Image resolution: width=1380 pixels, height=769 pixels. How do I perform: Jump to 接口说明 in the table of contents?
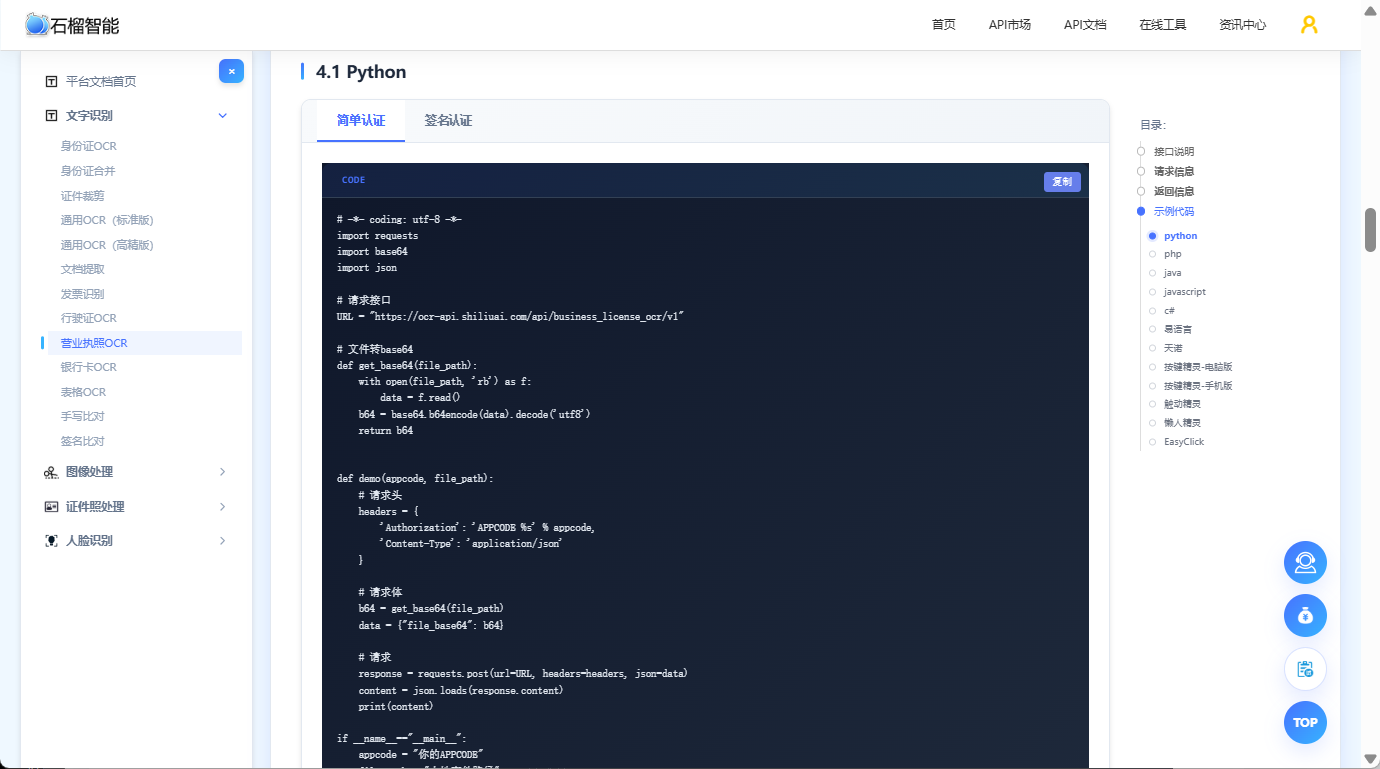click(1174, 152)
